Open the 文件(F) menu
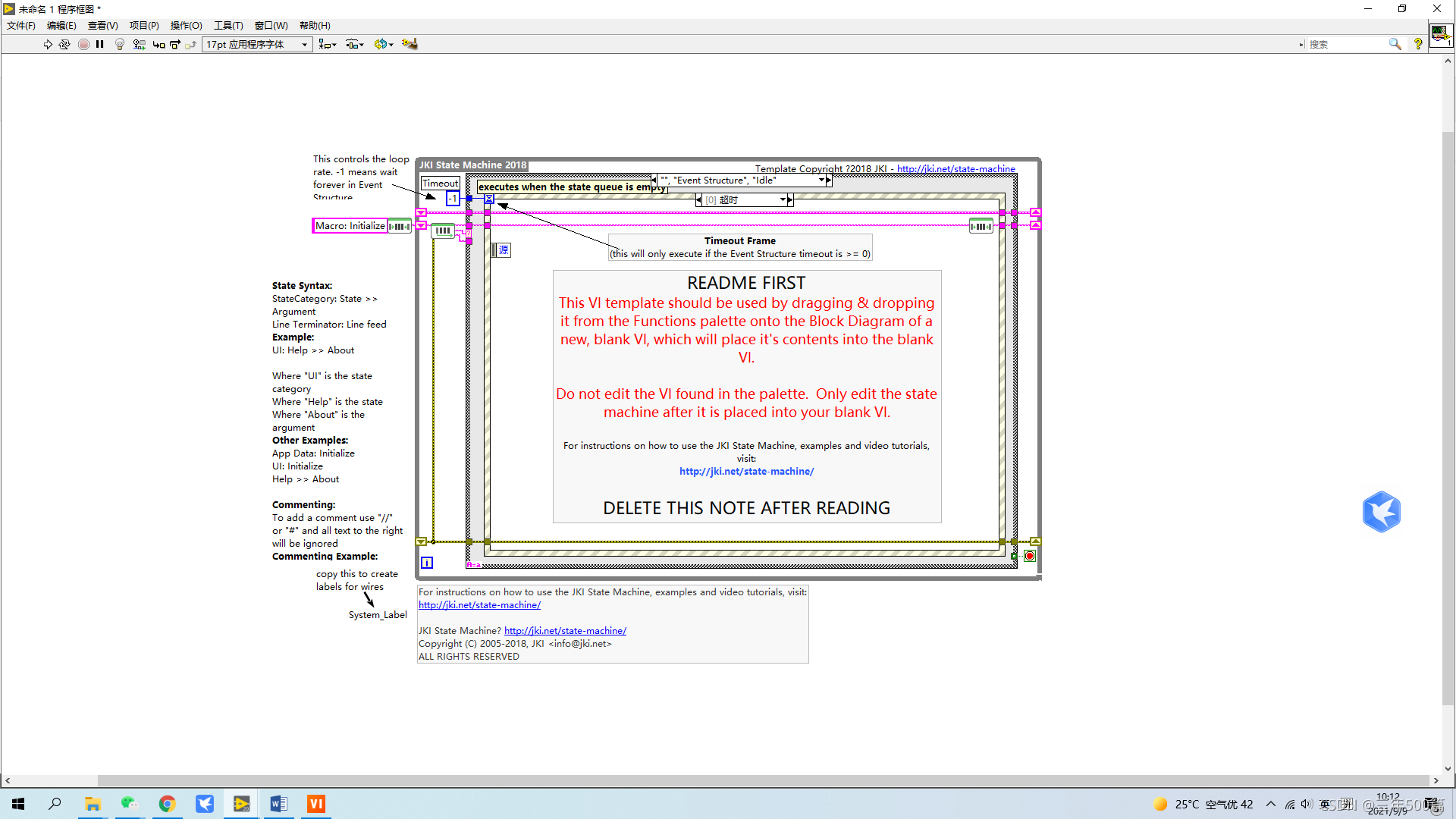Image resolution: width=1456 pixels, height=819 pixels. tap(21, 26)
